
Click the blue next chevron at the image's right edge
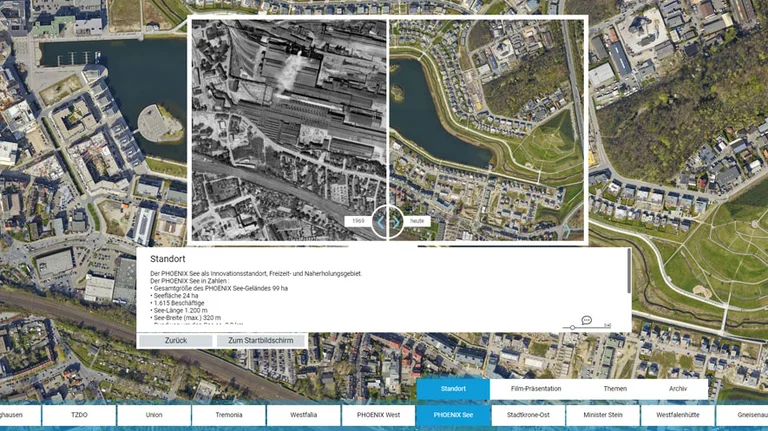[x=568, y=230]
